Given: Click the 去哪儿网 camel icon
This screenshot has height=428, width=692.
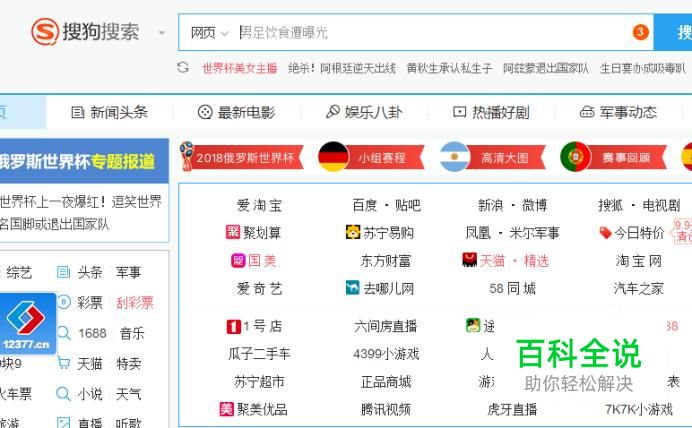Looking at the screenshot, I should click(x=353, y=288).
